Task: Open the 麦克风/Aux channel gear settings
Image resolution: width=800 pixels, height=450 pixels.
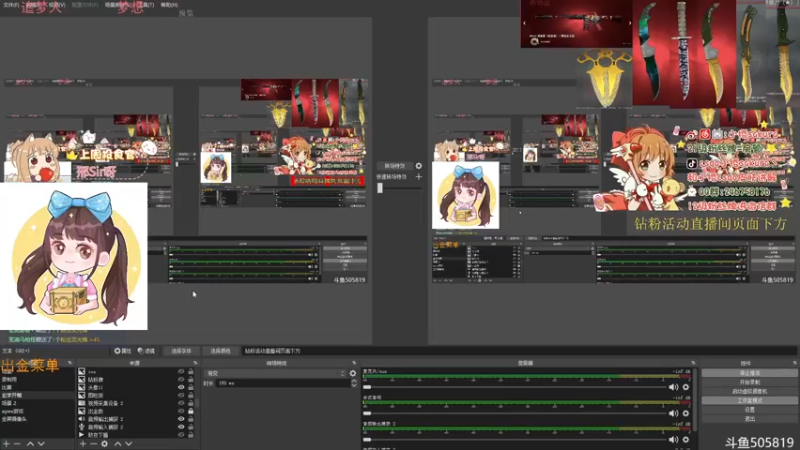Action: point(686,387)
